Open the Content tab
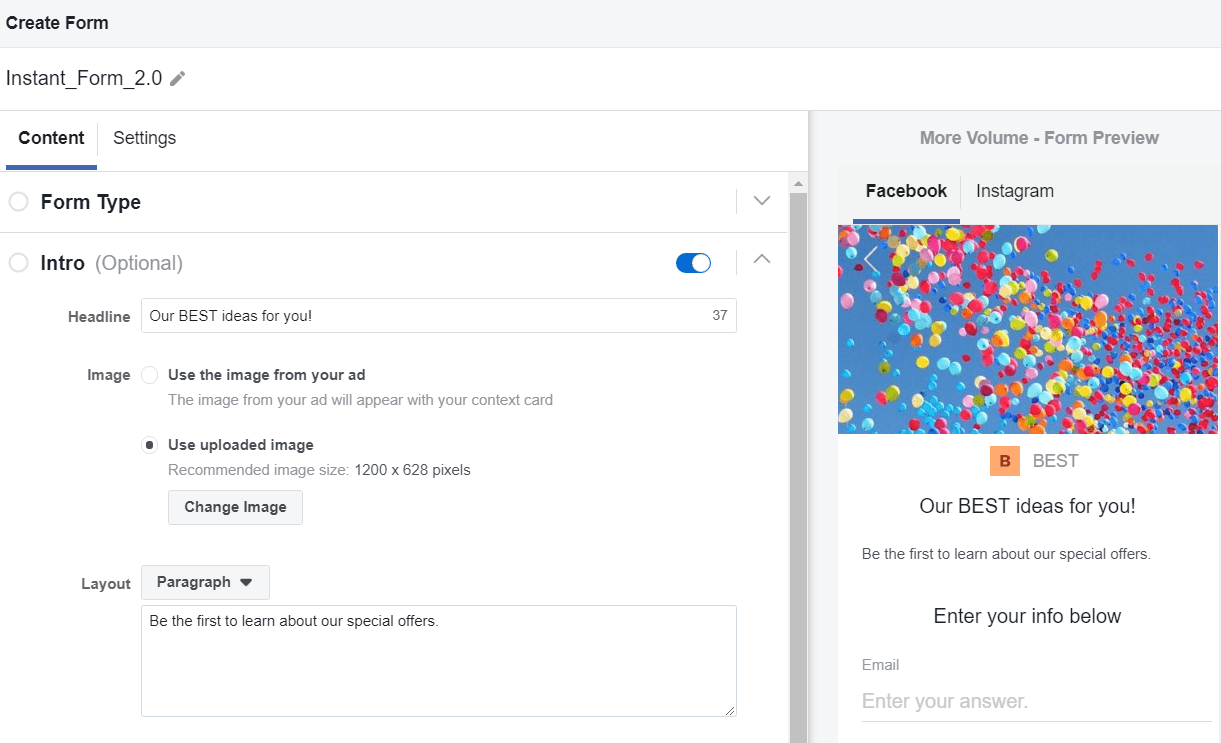The image size is (1221, 743). point(51,138)
